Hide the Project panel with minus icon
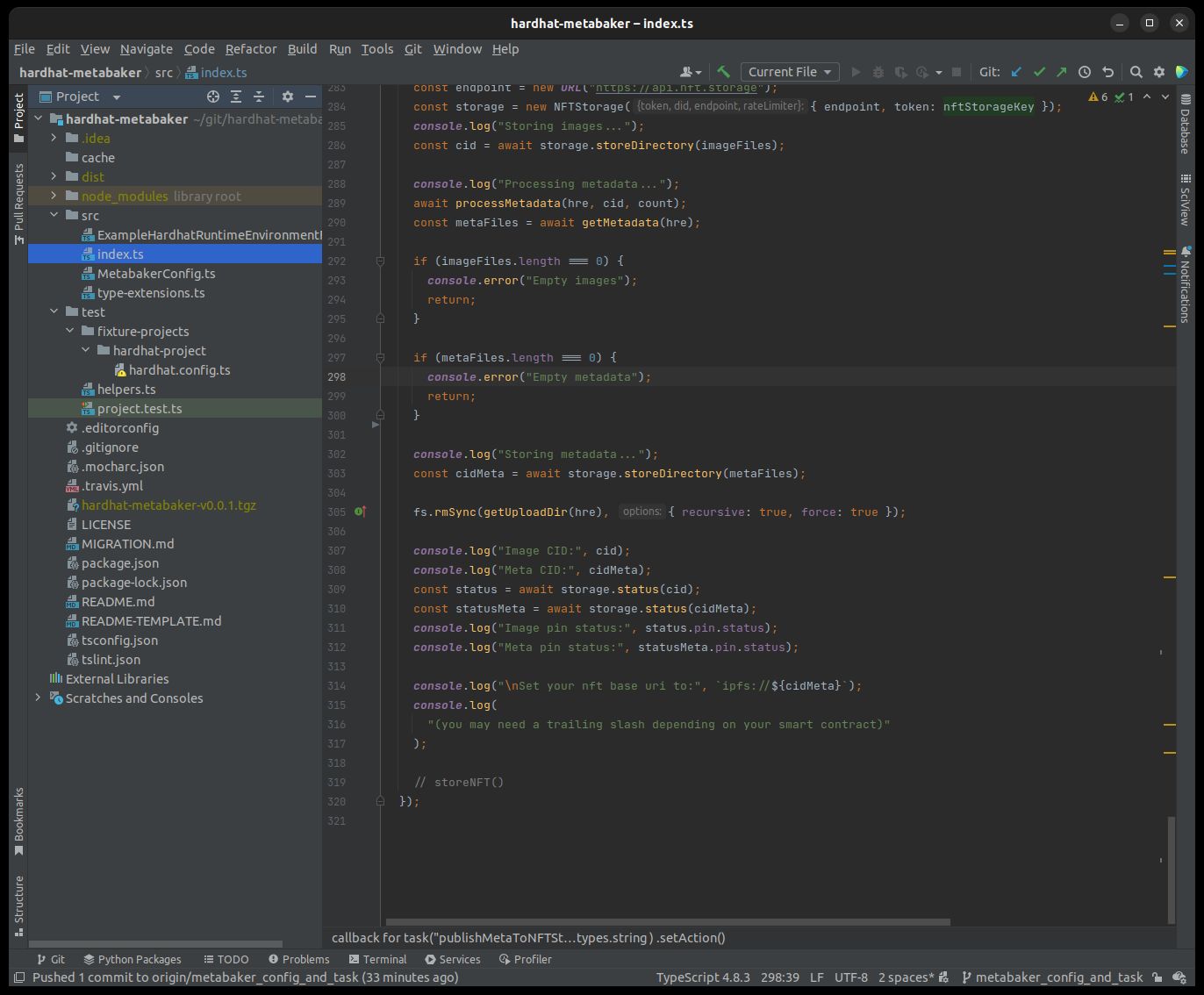Viewport: 1204px width, 995px height. 310,97
